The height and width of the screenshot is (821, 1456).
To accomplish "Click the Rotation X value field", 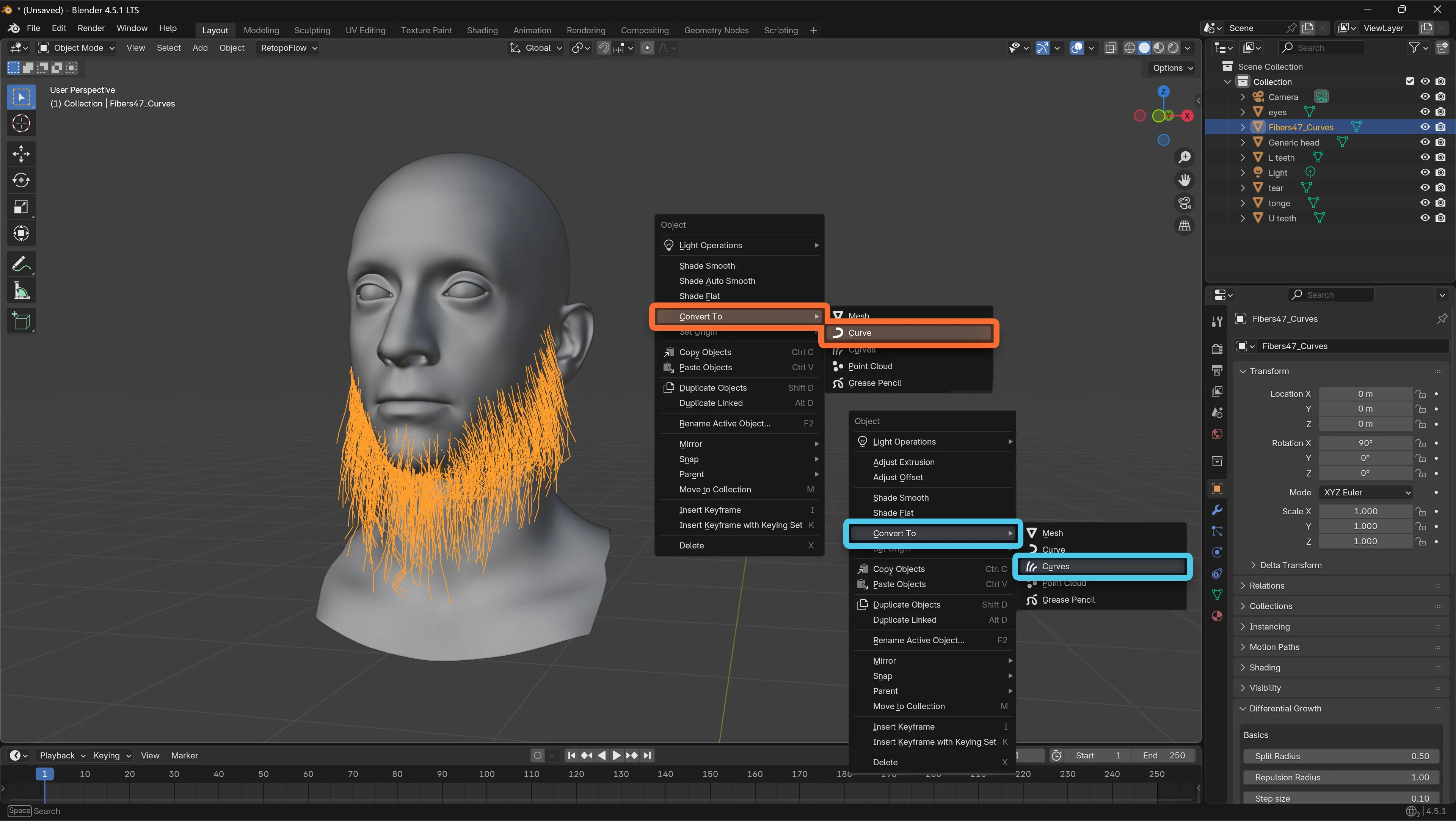I will (1365, 443).
